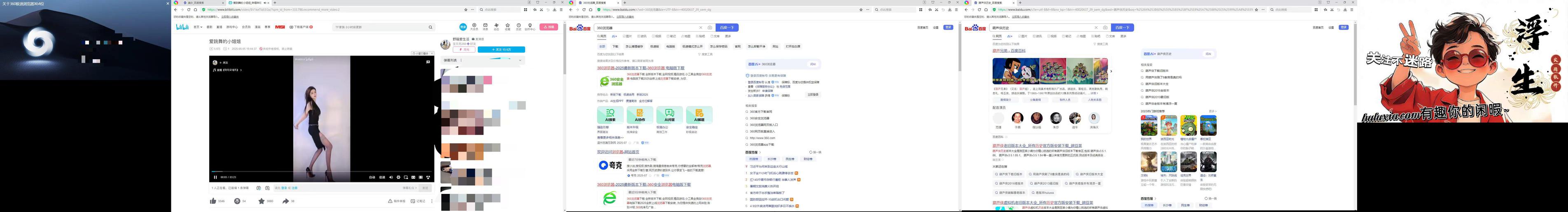
Task: Open the Bilibili logo homepage
Action: [182, 27]
